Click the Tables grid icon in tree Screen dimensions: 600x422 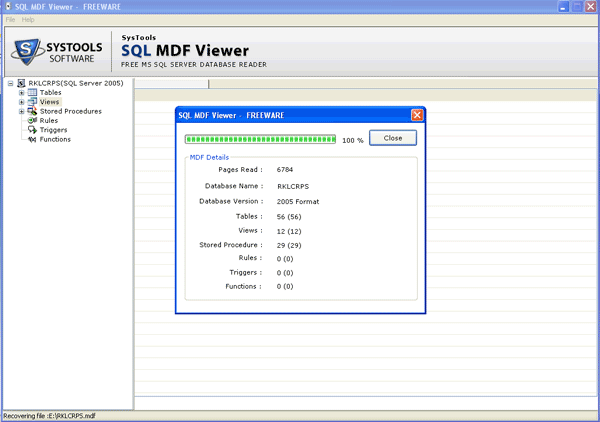pos(32,92)
